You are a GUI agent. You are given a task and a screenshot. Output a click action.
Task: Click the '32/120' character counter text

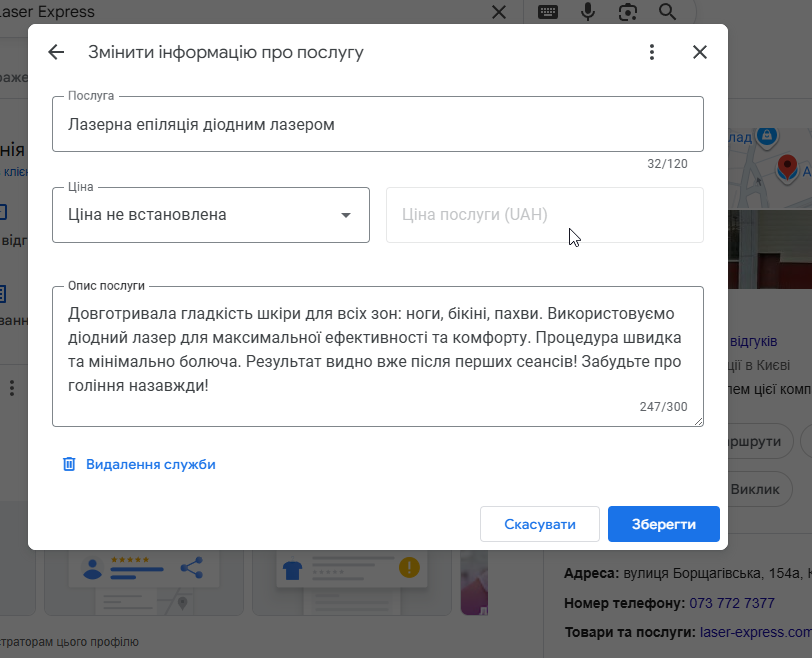click(667, 164)
